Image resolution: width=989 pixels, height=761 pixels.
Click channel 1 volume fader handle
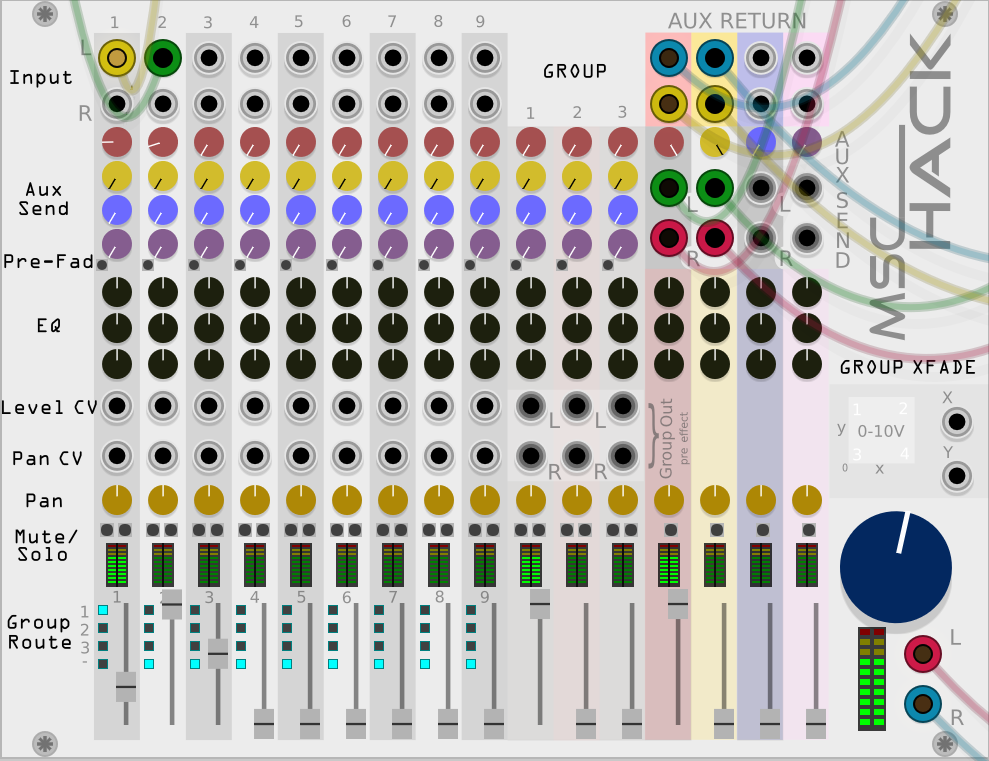pyautogui.click(x=126, y=687)
